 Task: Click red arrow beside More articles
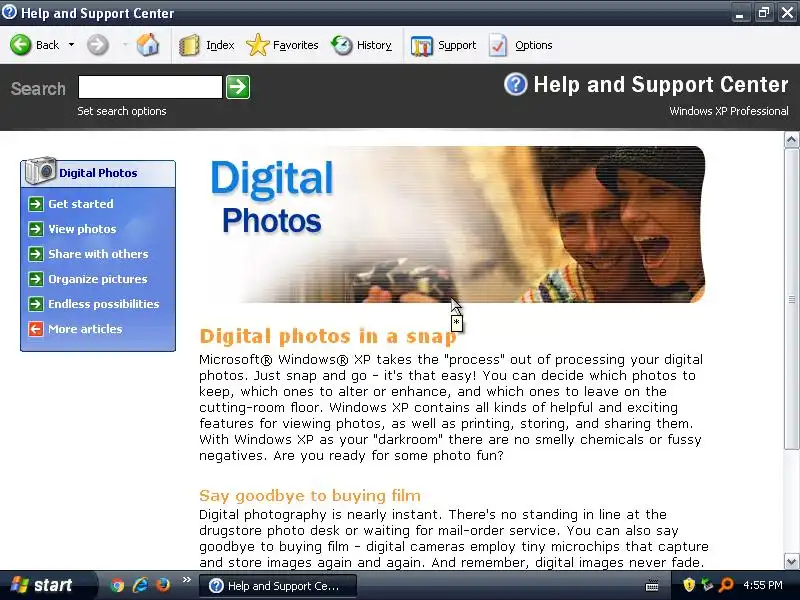[36, 329]
